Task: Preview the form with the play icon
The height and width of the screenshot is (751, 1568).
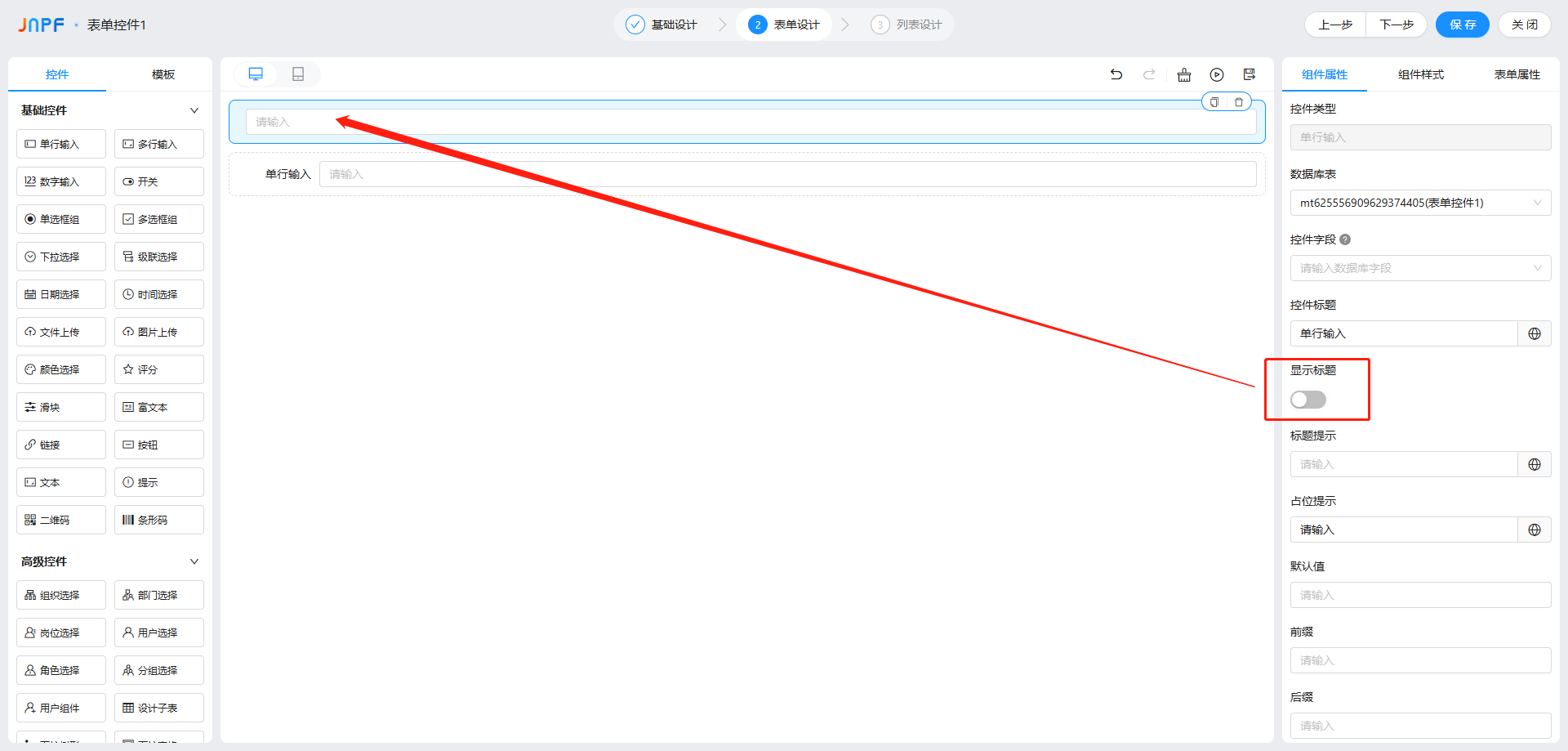Action: point(1217,74)
